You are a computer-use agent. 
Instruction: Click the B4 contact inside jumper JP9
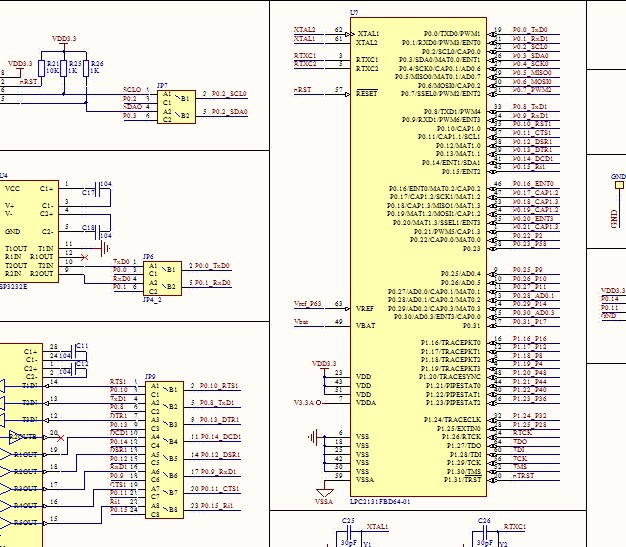tap(172, 441)
